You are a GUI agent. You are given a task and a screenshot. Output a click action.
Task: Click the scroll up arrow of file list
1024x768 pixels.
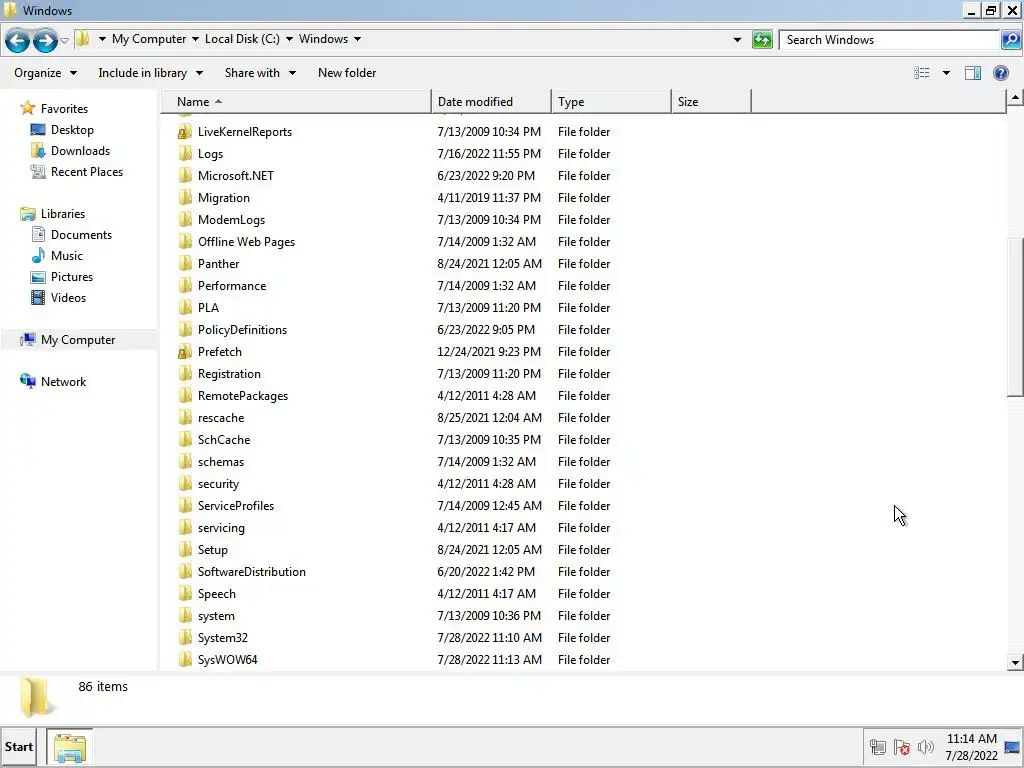1015,98
